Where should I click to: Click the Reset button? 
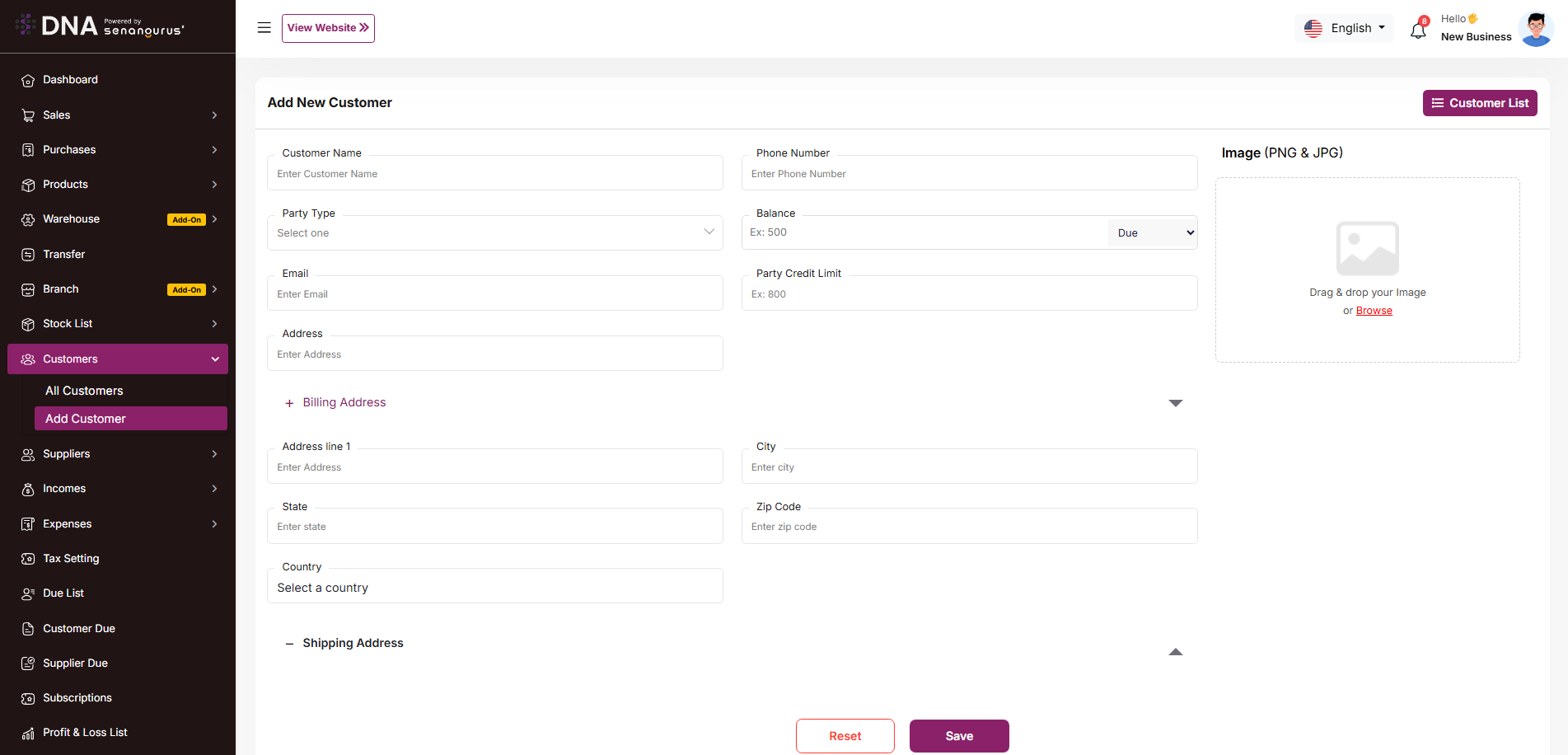point(845,736)
